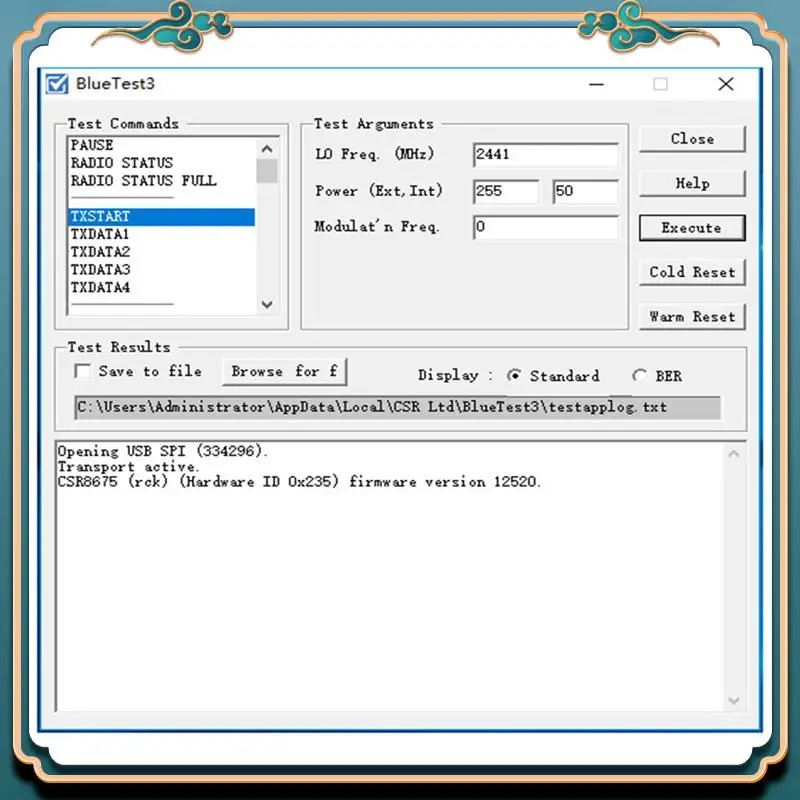Image resolution: width=800 pixels, height=800 pixels.
Task: Click the BlueTest3 application icon in title bar
Action: click(x=55, y=84)
